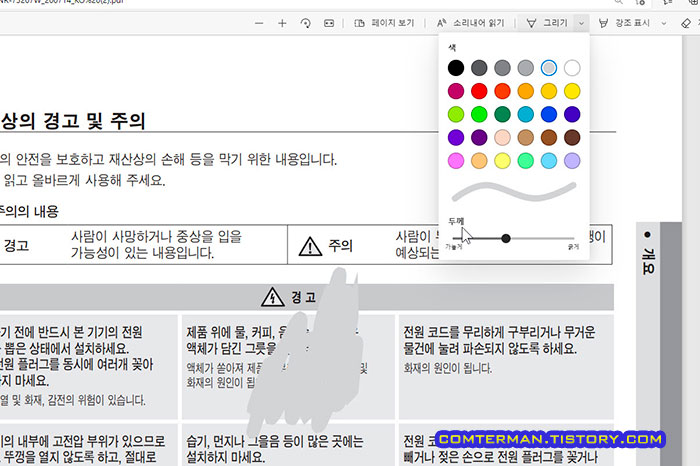Viewport: 700px width, 466px height.
Task: Select the crimson magenta swatch
Action: point(456,91)
